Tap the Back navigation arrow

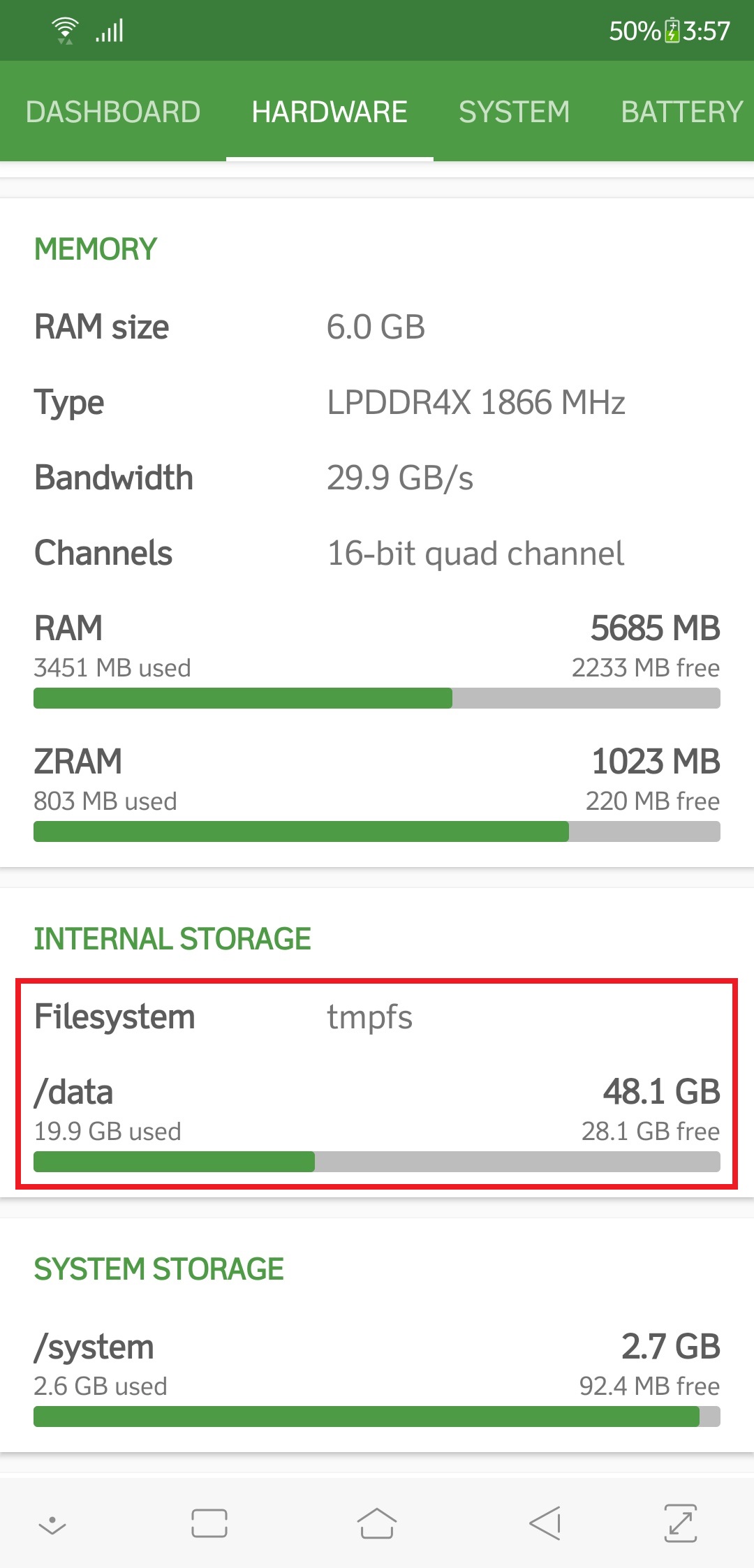[545, 1523]
